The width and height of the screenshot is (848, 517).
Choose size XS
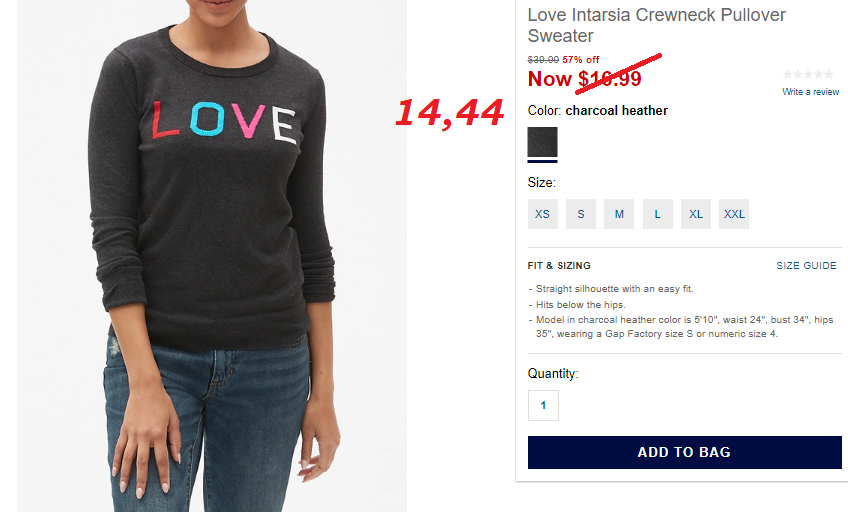(542, 214)
